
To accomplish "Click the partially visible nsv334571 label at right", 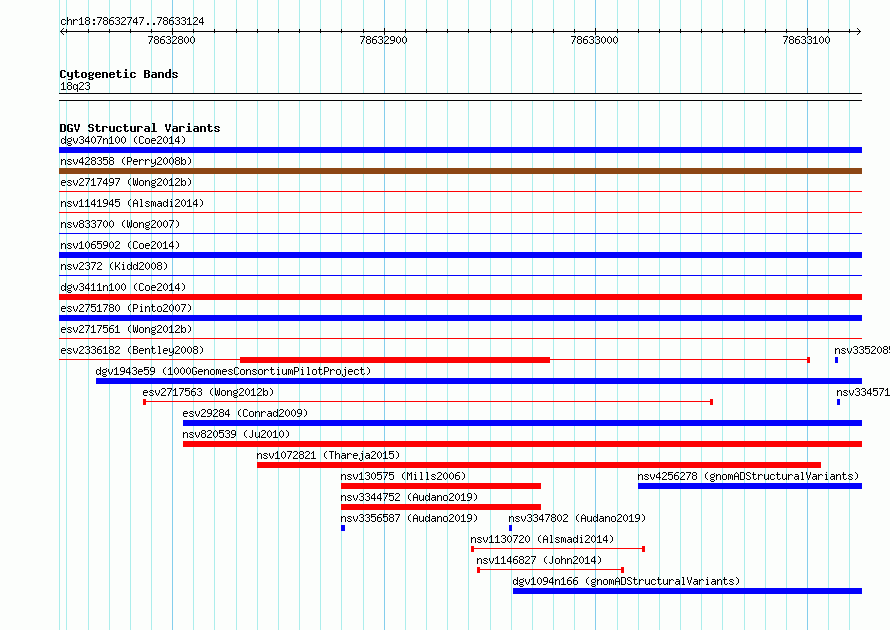I will (863, 392).
